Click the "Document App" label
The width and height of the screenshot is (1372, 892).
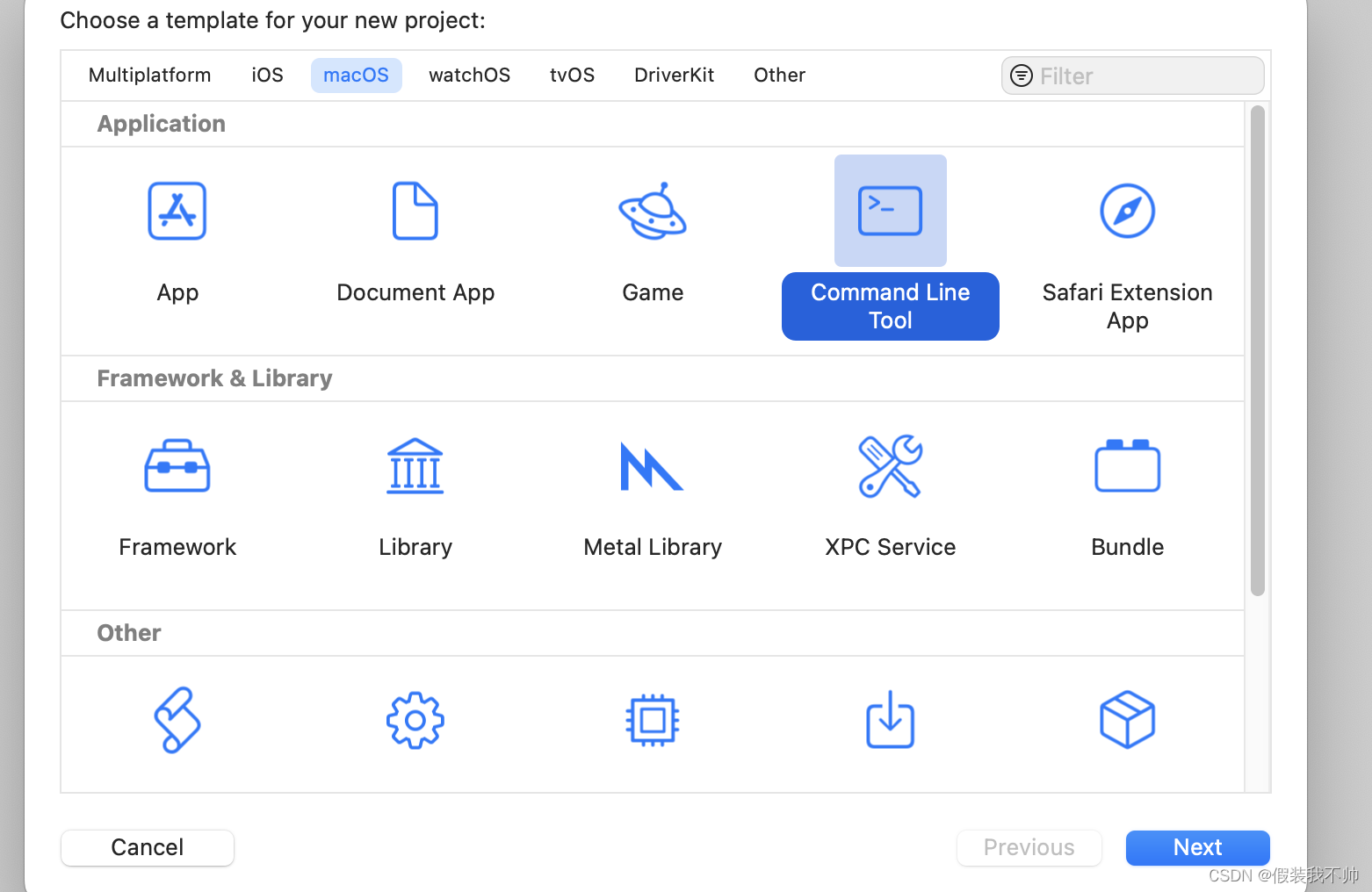(x=415, y=293)
